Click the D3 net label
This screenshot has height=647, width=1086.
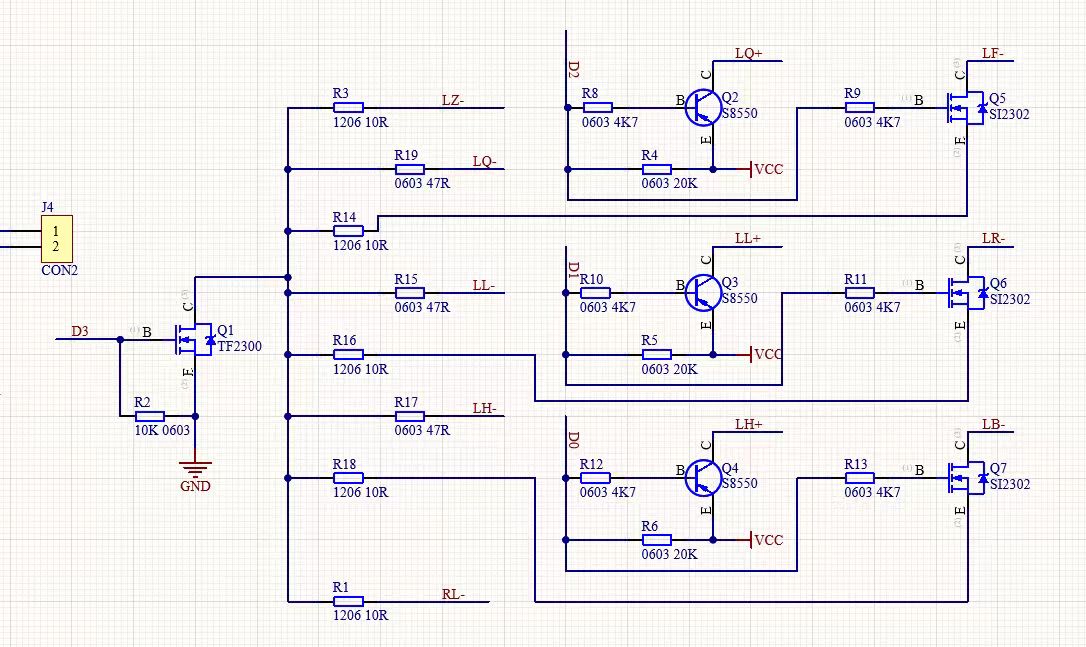[79, 330]
